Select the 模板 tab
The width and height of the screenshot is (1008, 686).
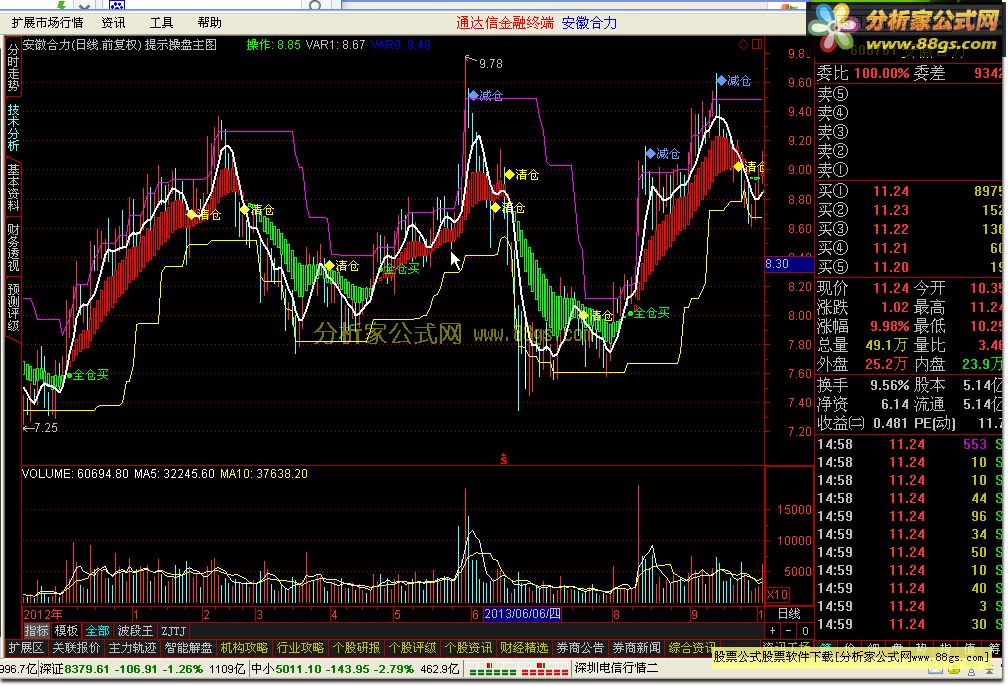click(66, 631)
